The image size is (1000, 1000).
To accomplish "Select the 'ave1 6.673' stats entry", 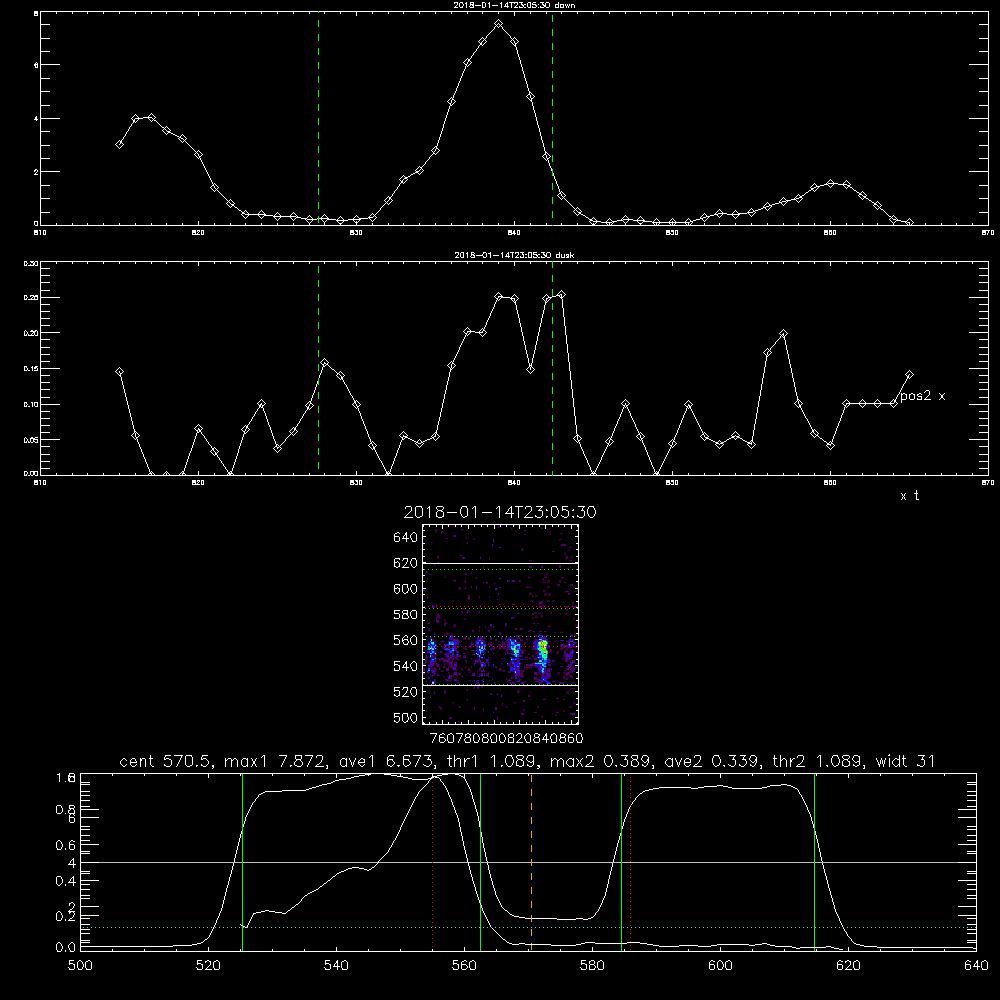I will tap(386, 761).
